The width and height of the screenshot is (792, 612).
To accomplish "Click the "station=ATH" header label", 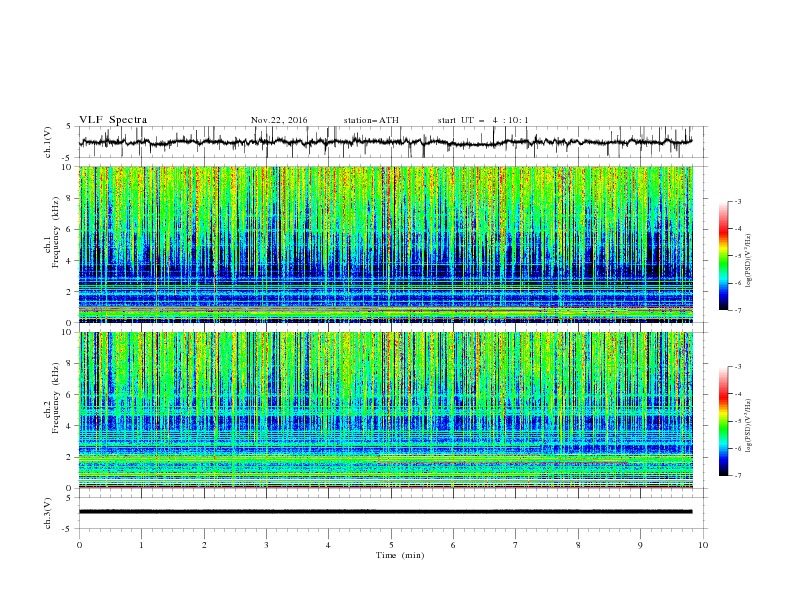I will (371, 120).
